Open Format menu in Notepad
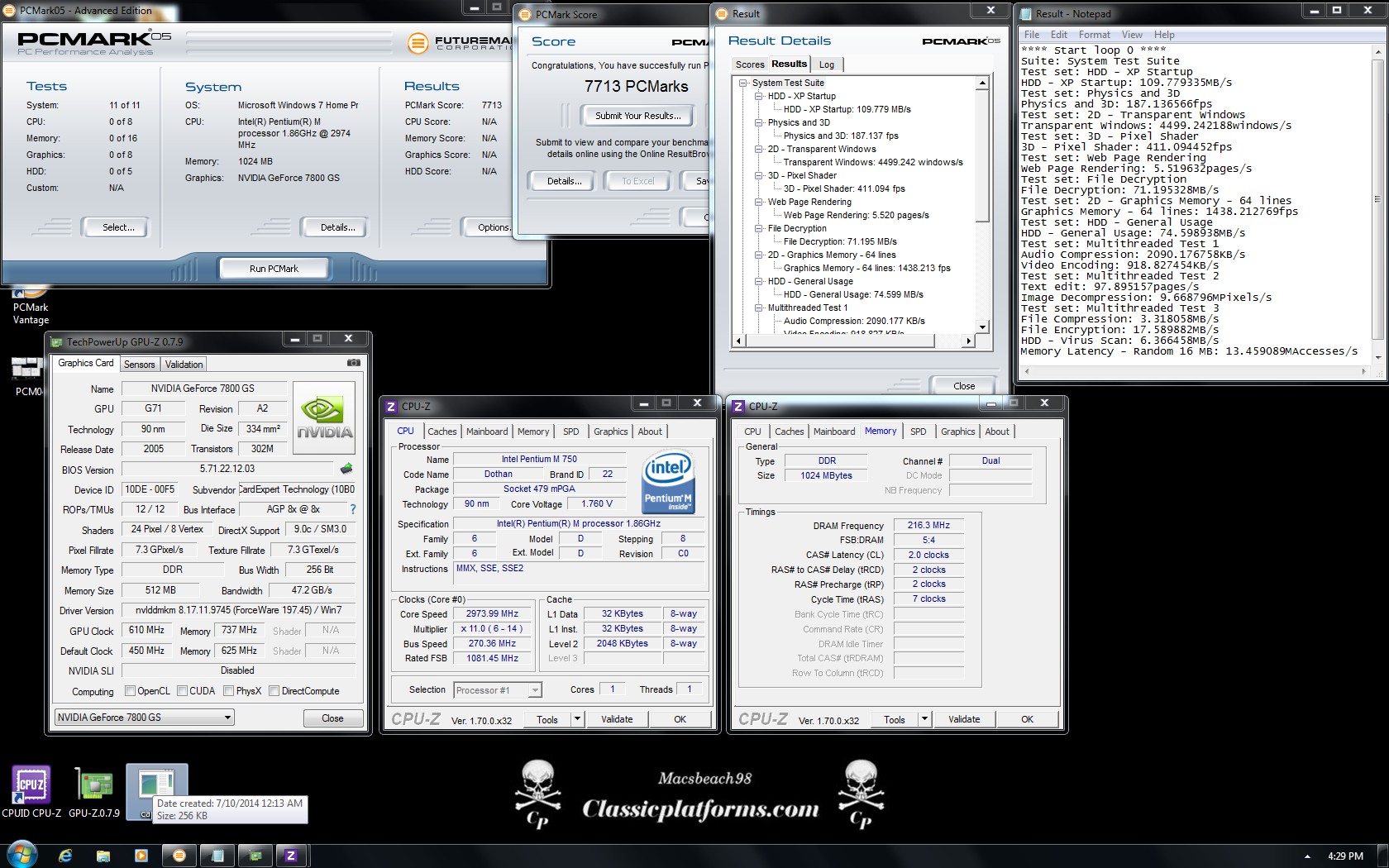Image resolution: width=1389 pixels, height=868 pixels. click(1095, 35)
